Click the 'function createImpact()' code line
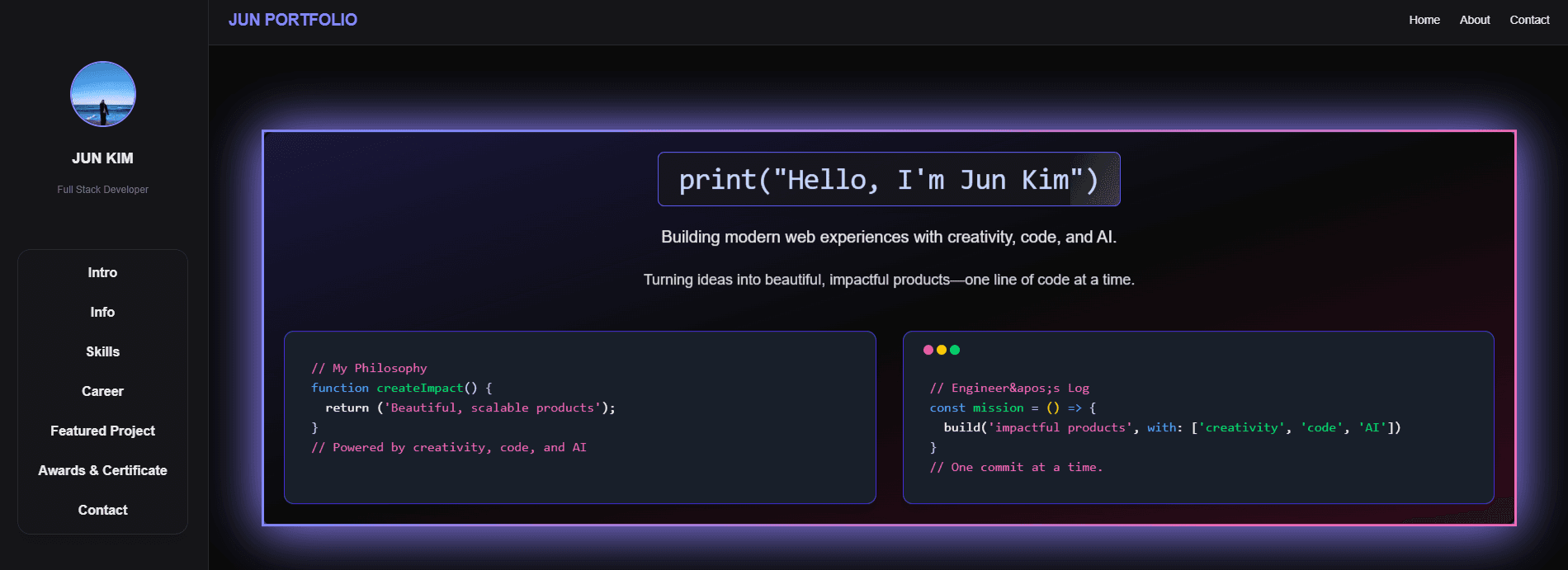Screen dimensions: 1568x570 (401, 388)
